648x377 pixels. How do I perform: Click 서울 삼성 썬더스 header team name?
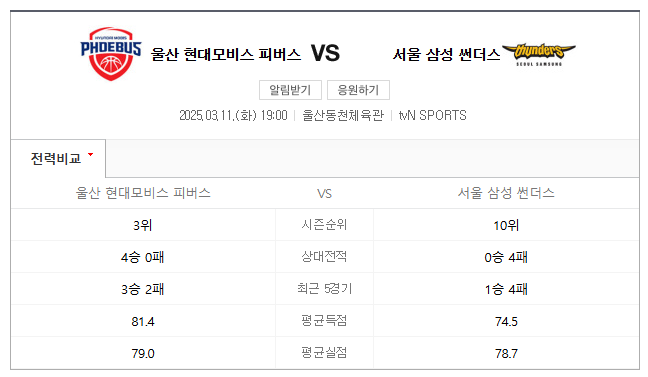pos(446,54)
